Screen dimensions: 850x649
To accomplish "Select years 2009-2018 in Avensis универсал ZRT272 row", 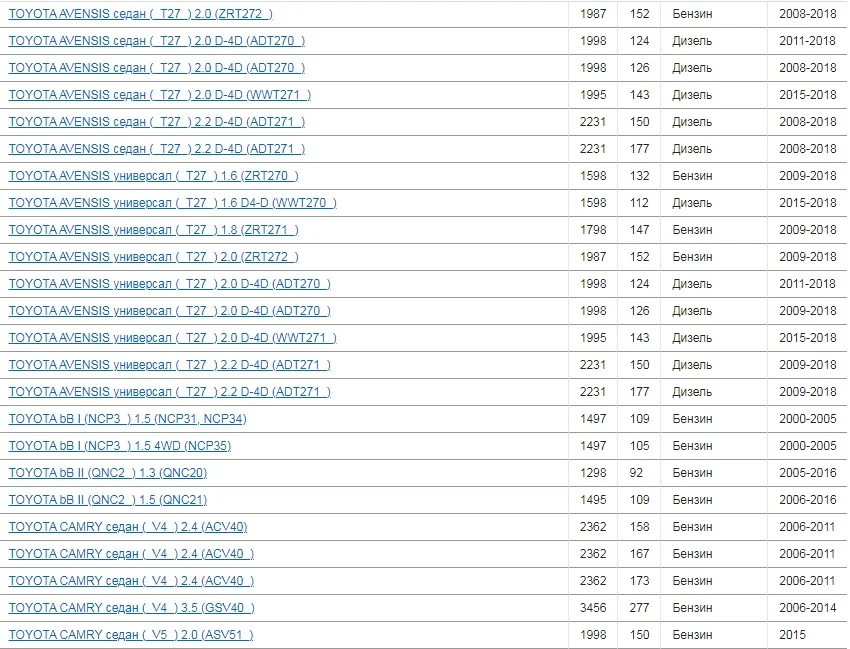I will tap(808, 256).
